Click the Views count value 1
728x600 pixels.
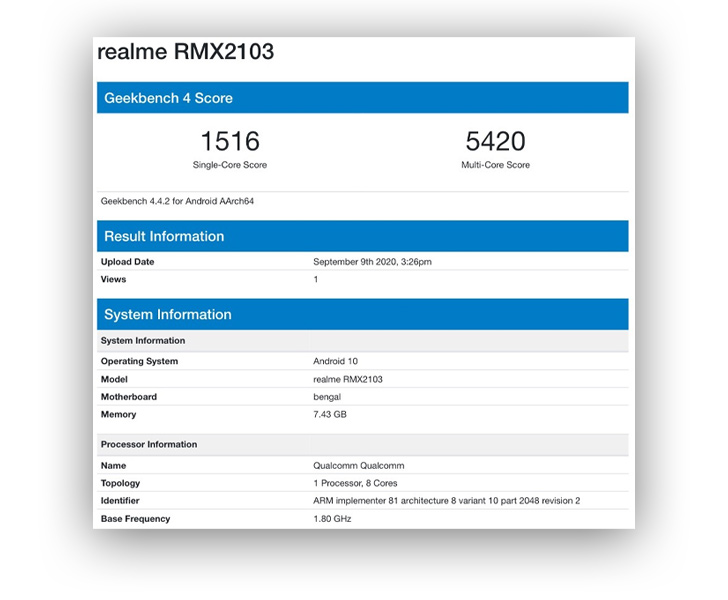(x=316, y=279)
